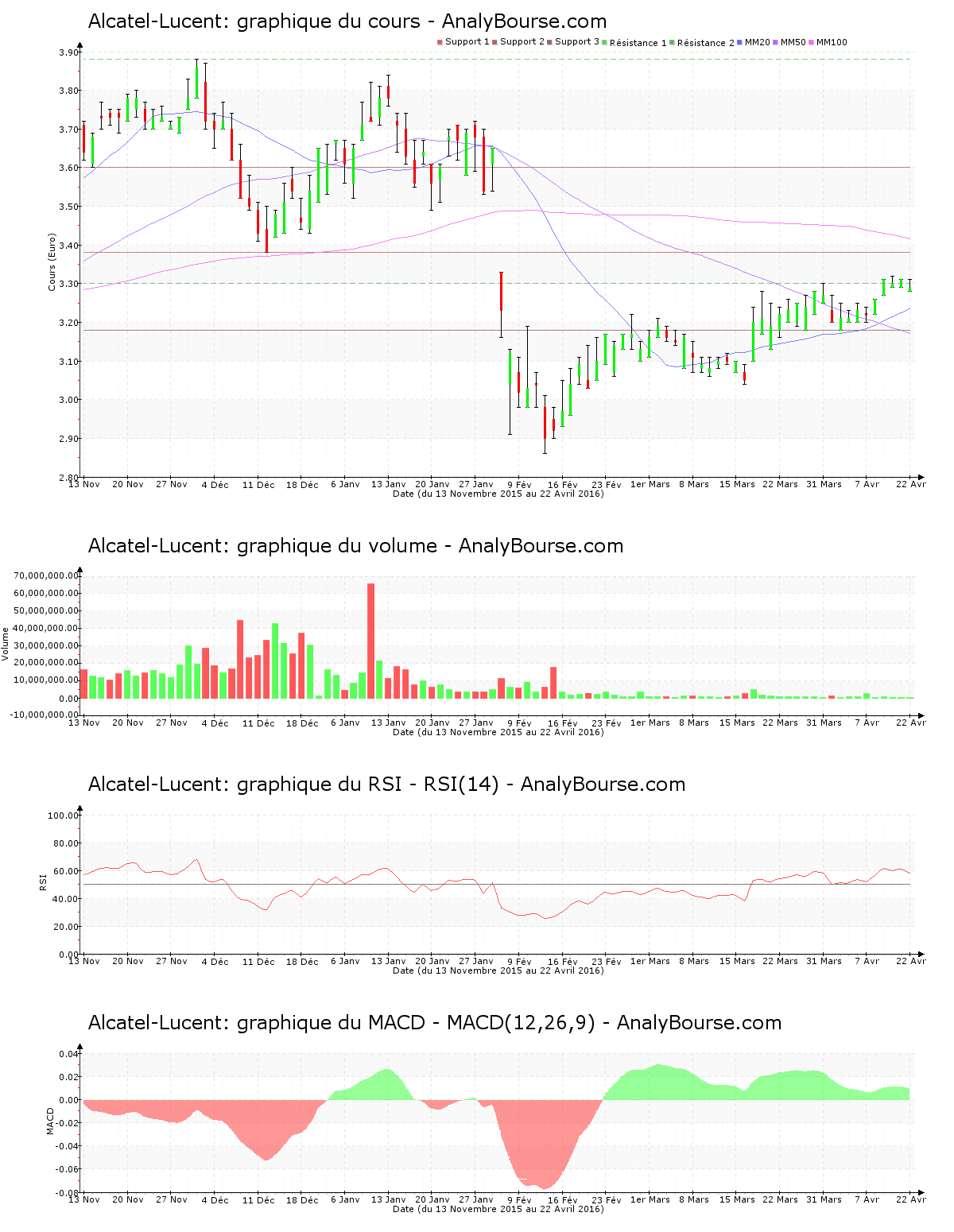
Task: Click '13 Janv' on volume chart date axis
Action: click(x=389, y=723)
